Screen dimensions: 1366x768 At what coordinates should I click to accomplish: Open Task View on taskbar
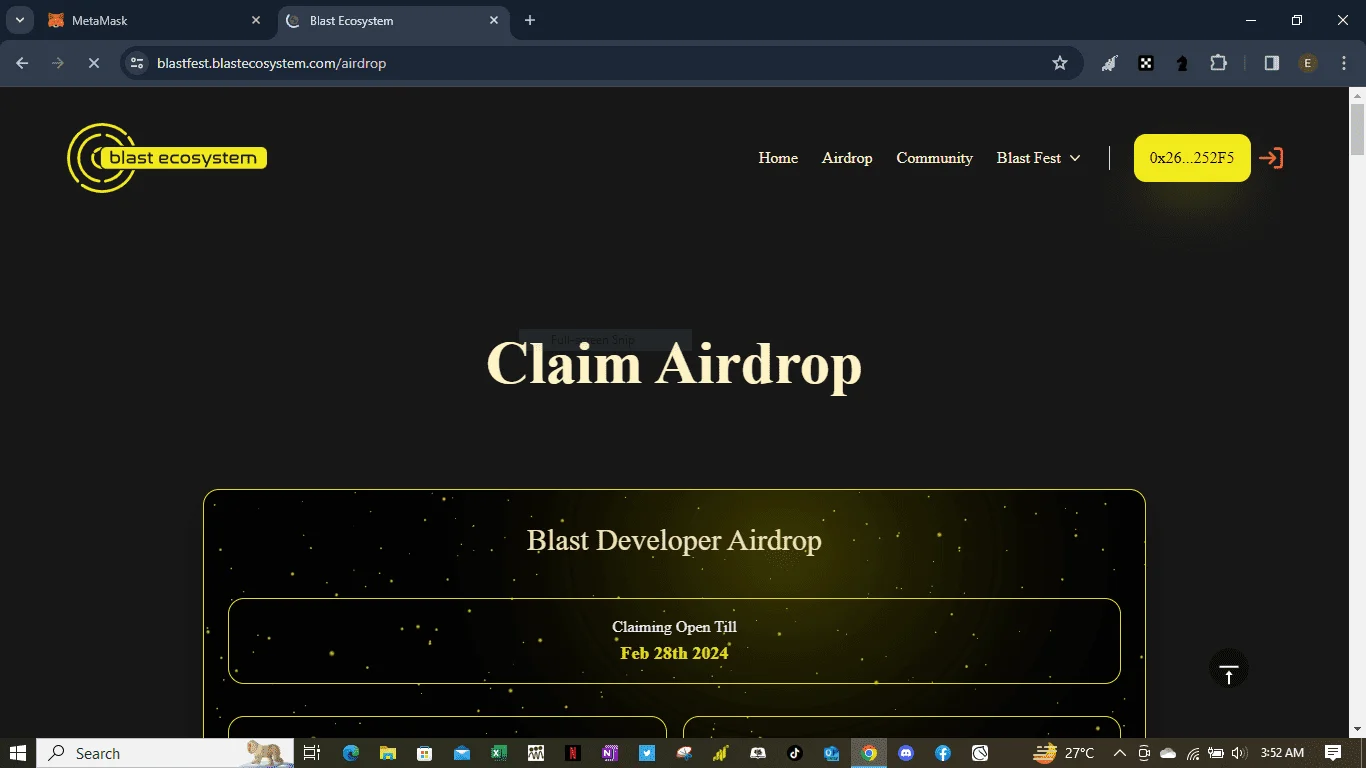pos(312,753)
